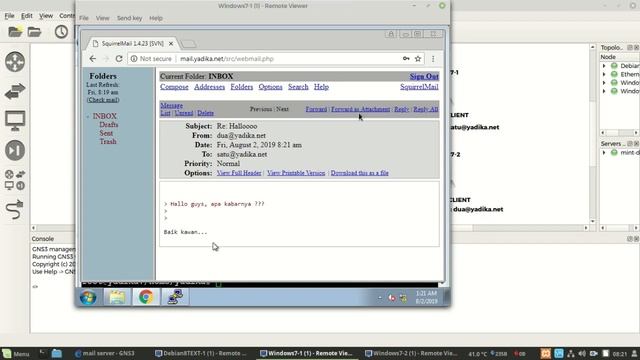Click the Topology panel horizontal scrollbar
Screen dimensions: 640x360
pos(620,133)
